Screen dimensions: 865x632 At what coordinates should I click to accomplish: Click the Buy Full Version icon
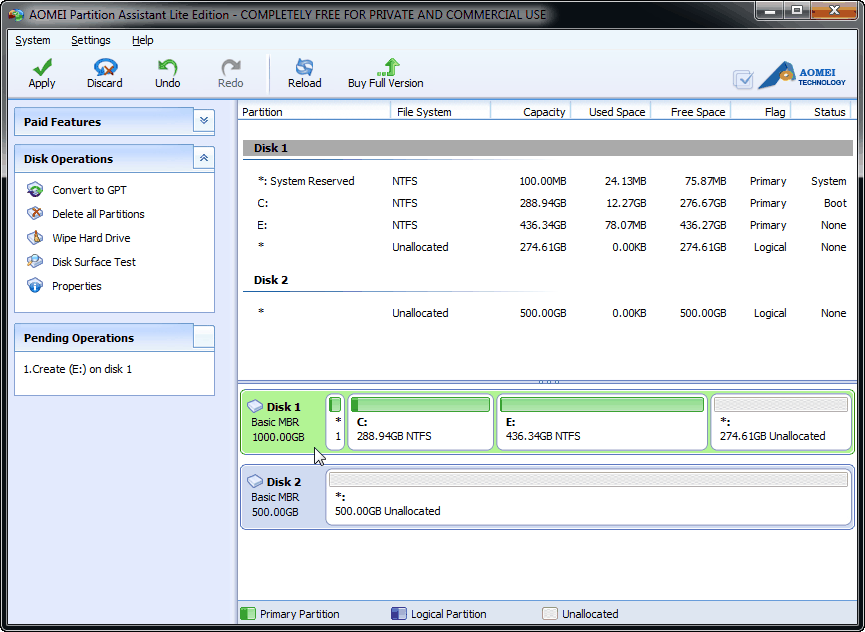pos(388,67)
